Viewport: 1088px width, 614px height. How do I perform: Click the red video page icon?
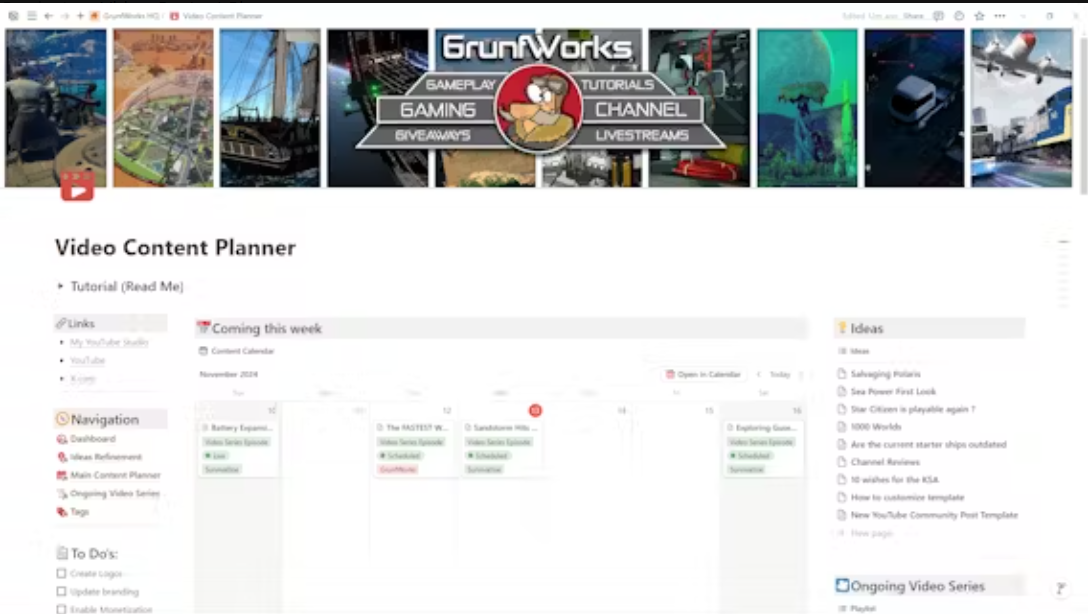click(x=77, y=185)
